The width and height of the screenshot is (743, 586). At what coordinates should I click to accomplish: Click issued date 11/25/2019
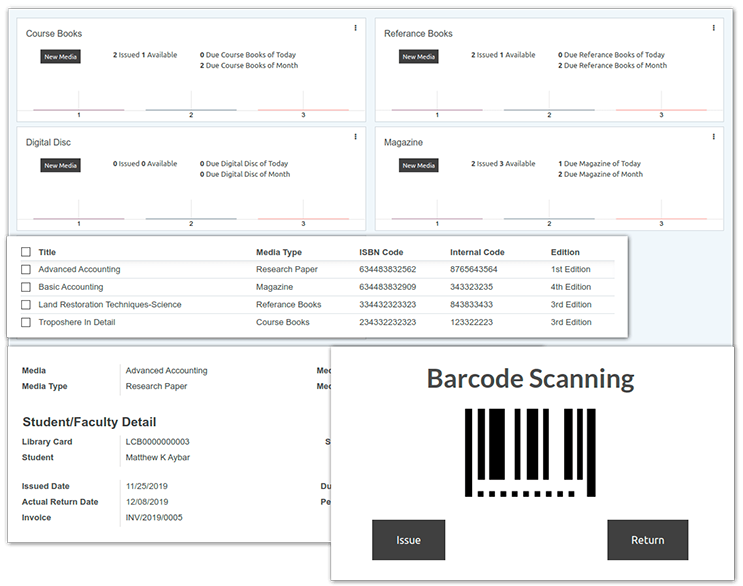point(146,486)
